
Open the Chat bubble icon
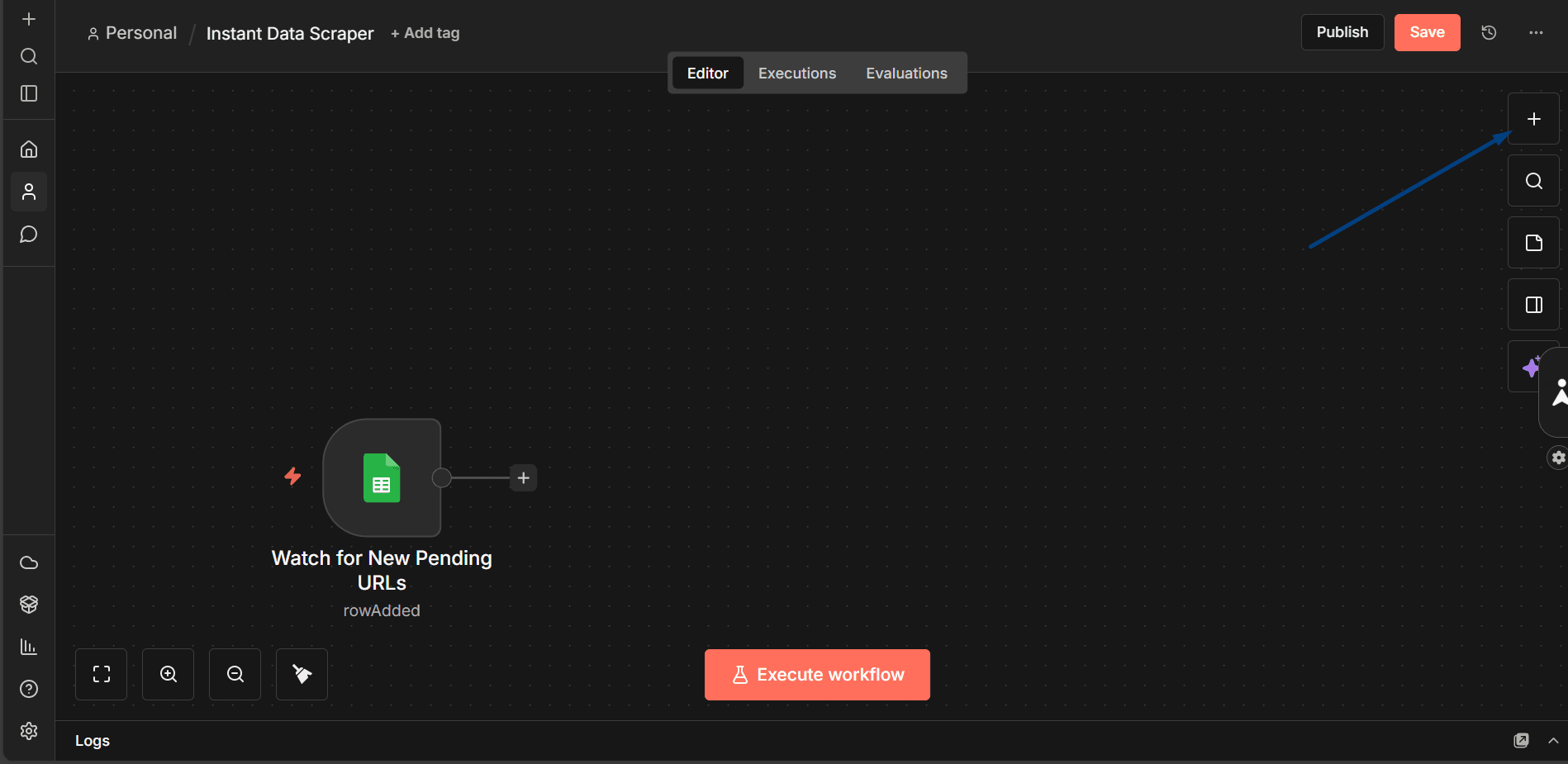tap(29, 235)
